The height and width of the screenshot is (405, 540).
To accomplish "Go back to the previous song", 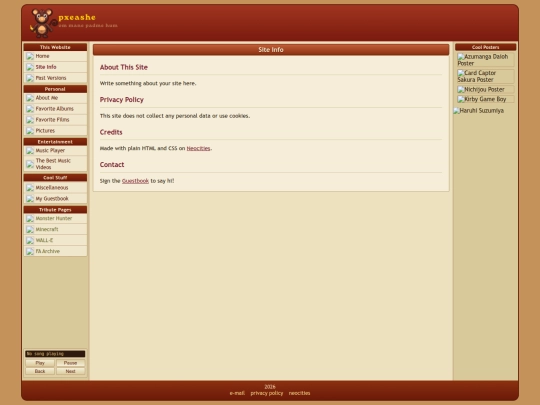I will click(x=40, y=371).
